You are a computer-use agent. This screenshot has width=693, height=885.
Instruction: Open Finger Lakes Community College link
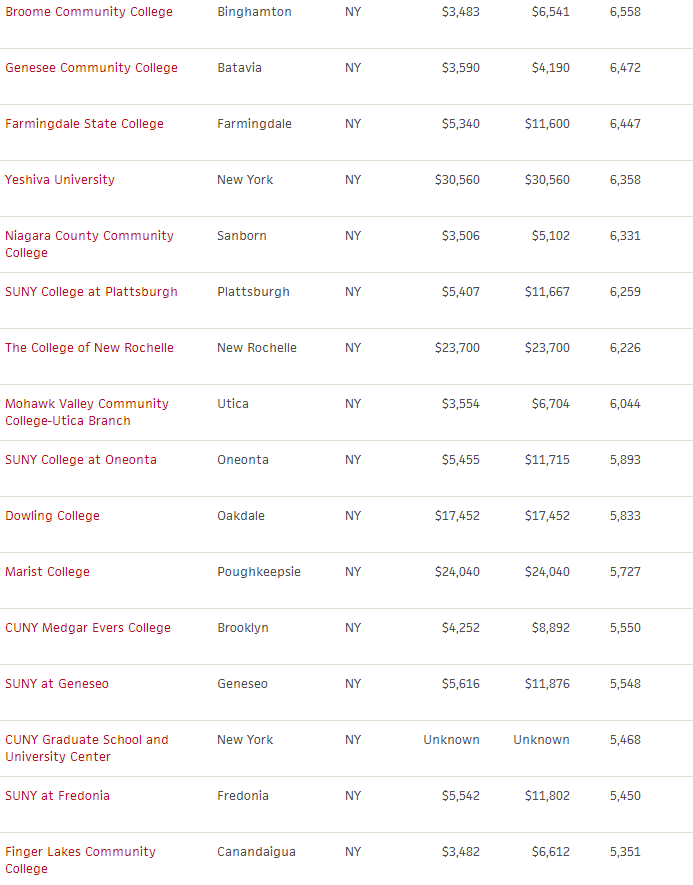coord(81,860)
